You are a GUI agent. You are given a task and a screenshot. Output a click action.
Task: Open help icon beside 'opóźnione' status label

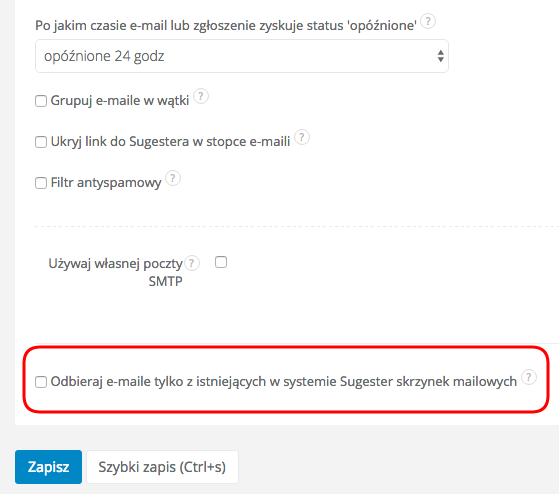pyautogui.click(x=428, y=21)
